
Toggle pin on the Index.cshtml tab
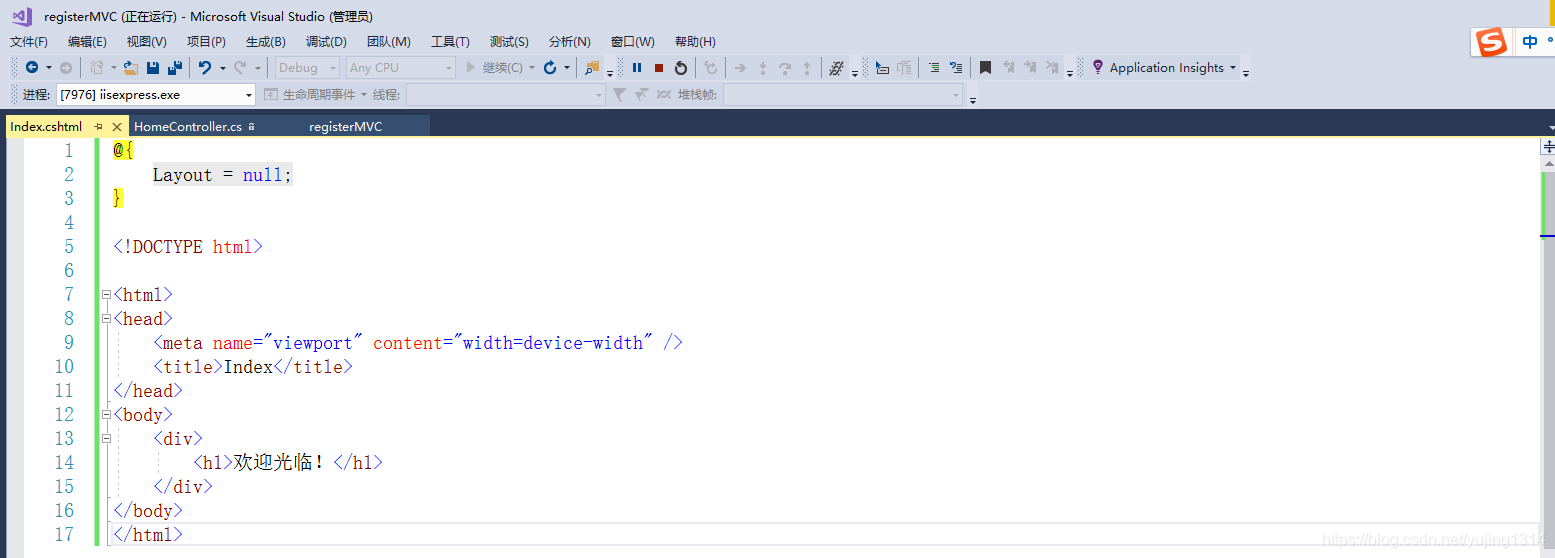[98, 127]
